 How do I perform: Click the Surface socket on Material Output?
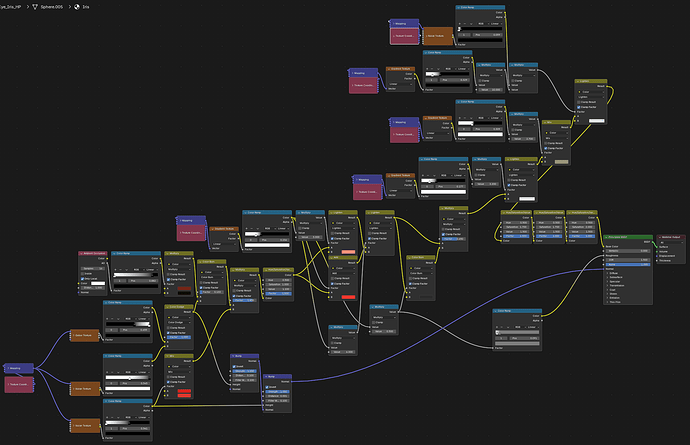coord(657,247)
